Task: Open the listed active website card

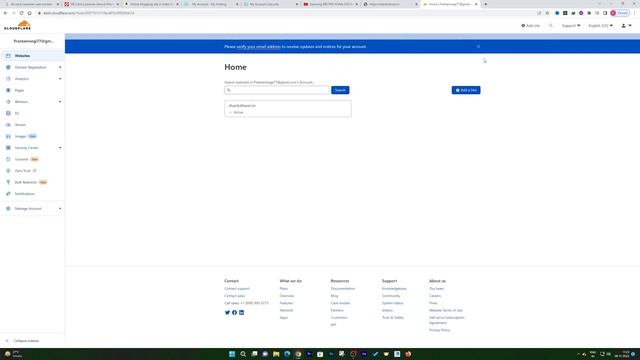Action: (288, 109)
